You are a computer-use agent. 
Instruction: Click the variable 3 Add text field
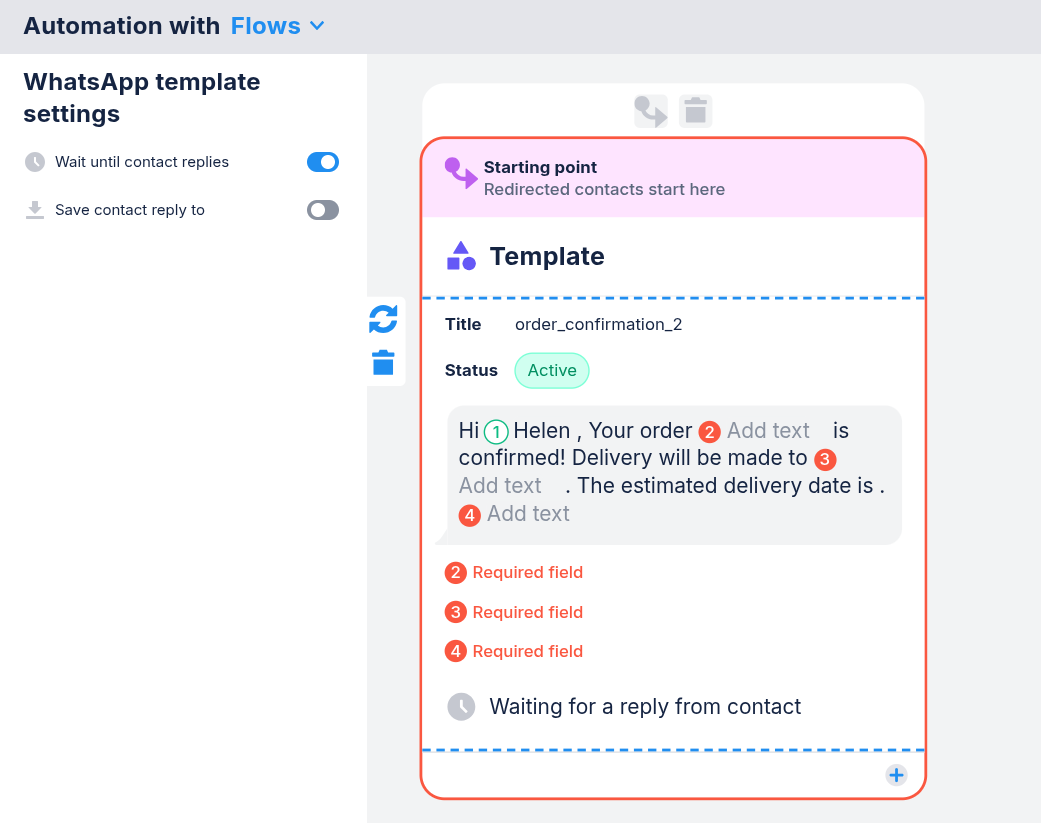[x=500, y=486]
